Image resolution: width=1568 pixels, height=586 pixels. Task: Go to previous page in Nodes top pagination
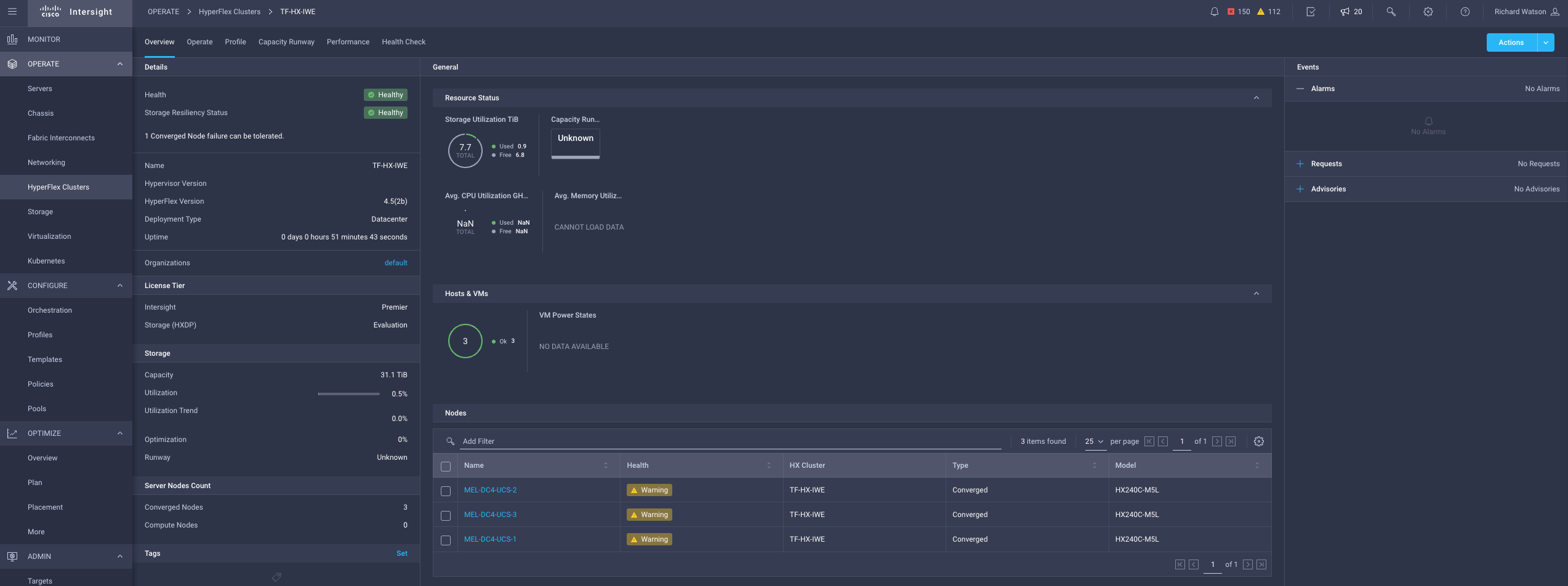(x=1163, y=441)
